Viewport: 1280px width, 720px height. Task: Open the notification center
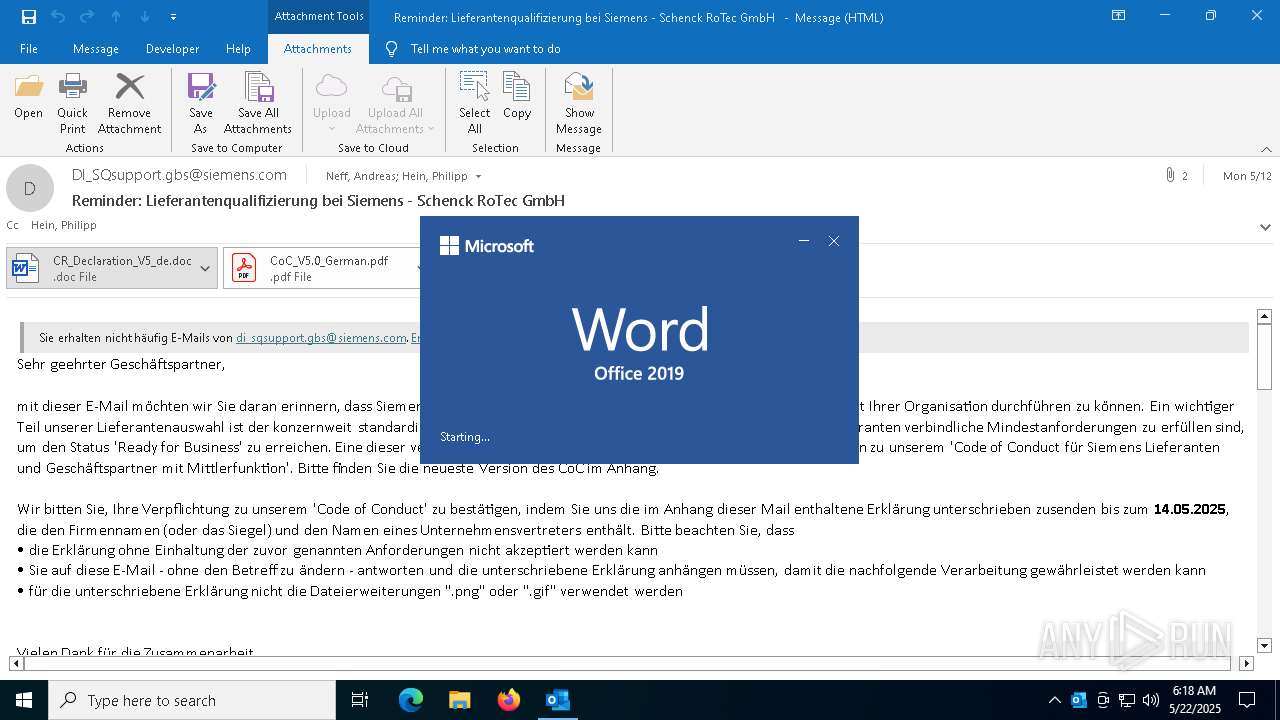(1247, 700)
